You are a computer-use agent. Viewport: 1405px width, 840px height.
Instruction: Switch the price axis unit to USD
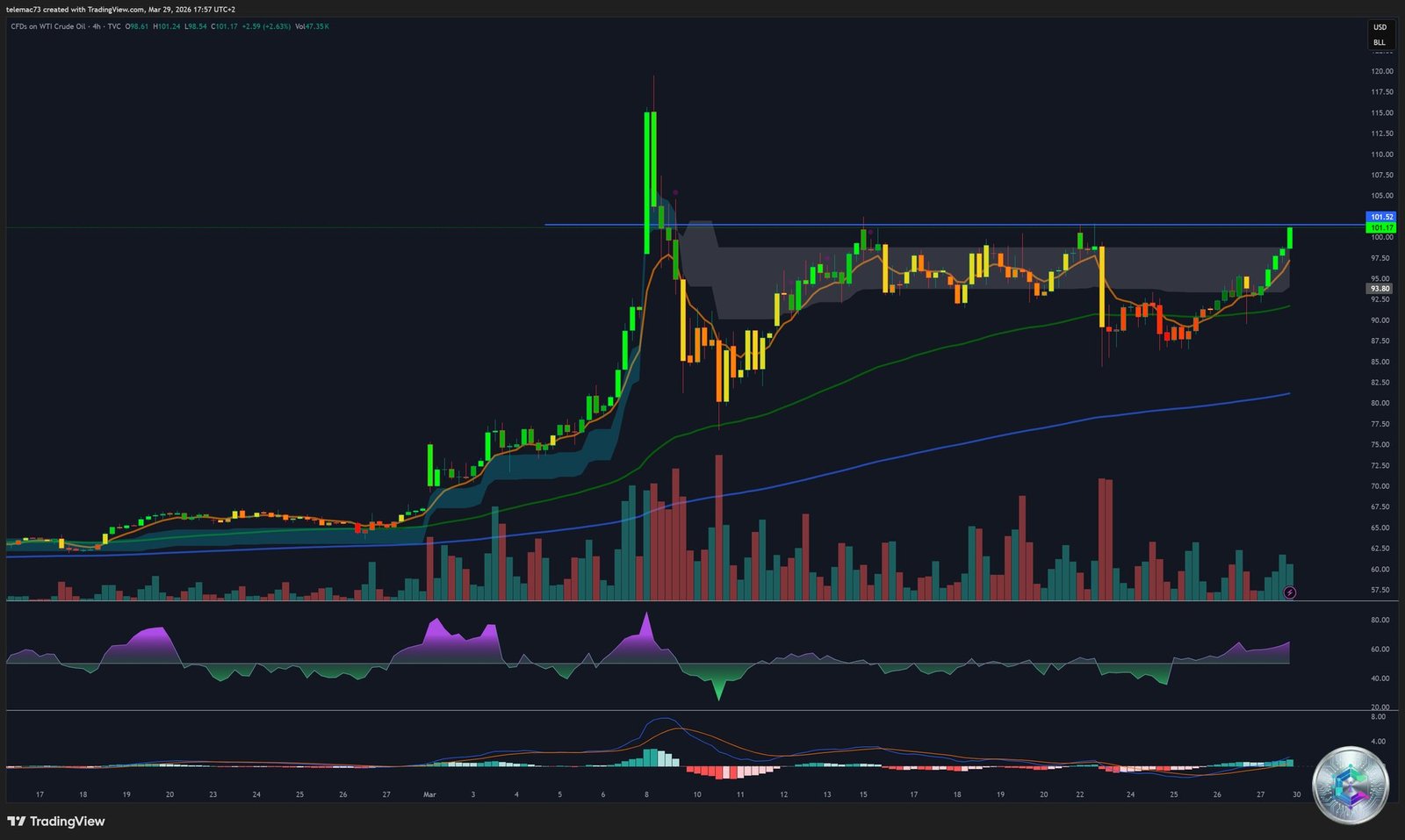click(1379, 28)
